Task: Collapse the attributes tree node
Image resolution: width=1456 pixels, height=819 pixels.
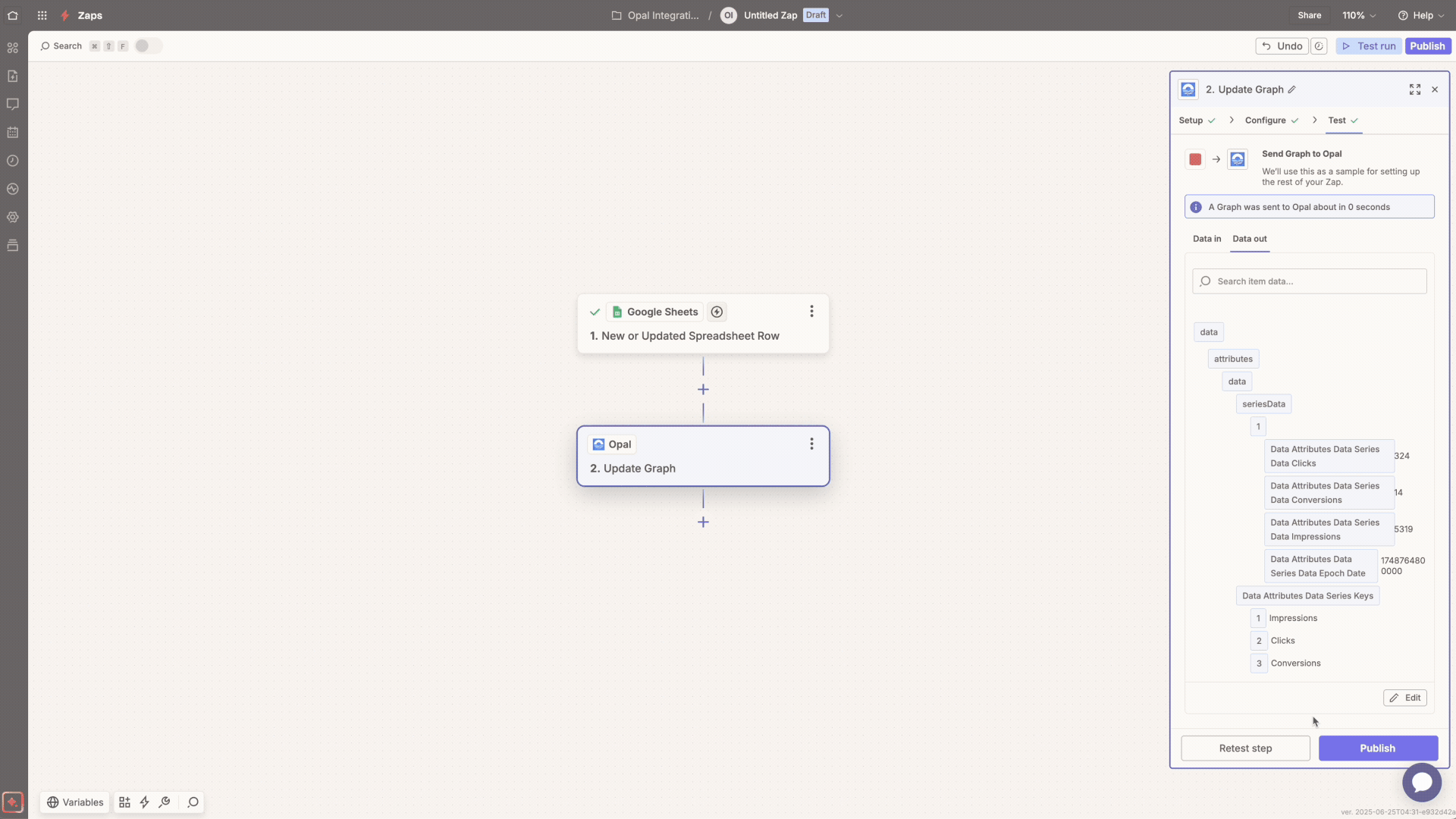Action: pos(1233,359)
